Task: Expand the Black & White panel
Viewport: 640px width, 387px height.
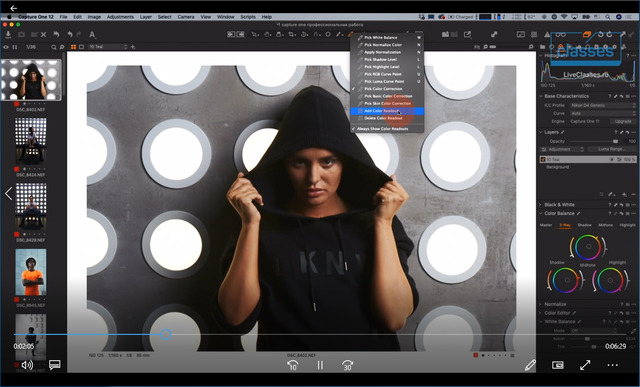Action: (x=541, y=205)
